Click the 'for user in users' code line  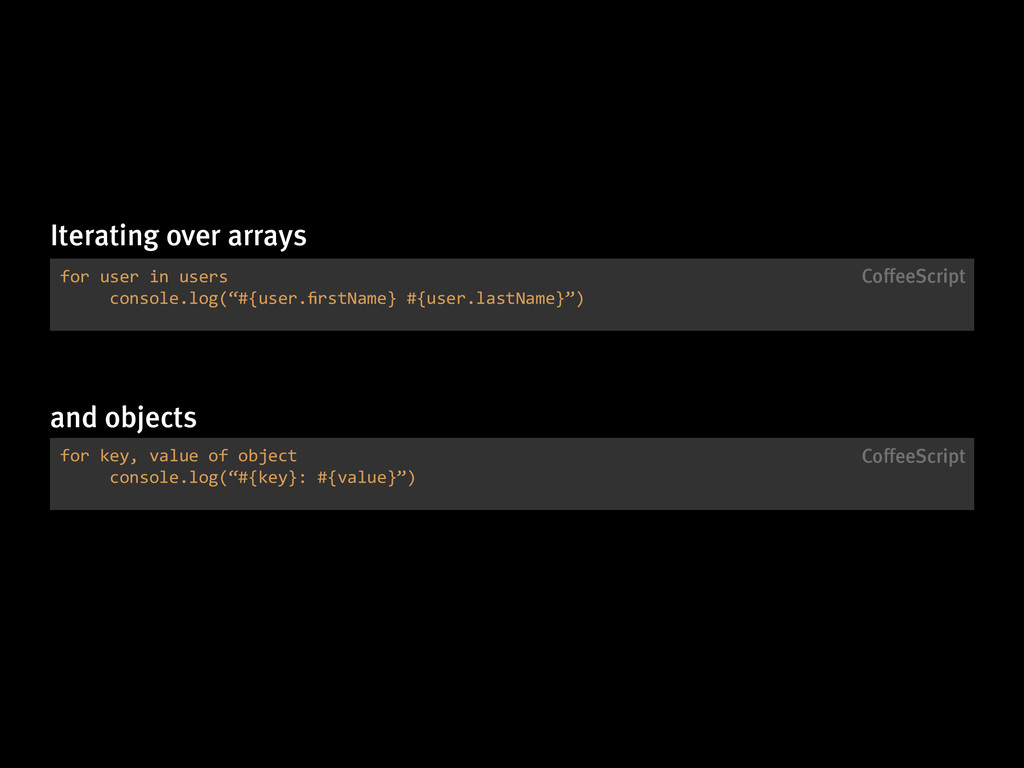click(x=144, y=277)
